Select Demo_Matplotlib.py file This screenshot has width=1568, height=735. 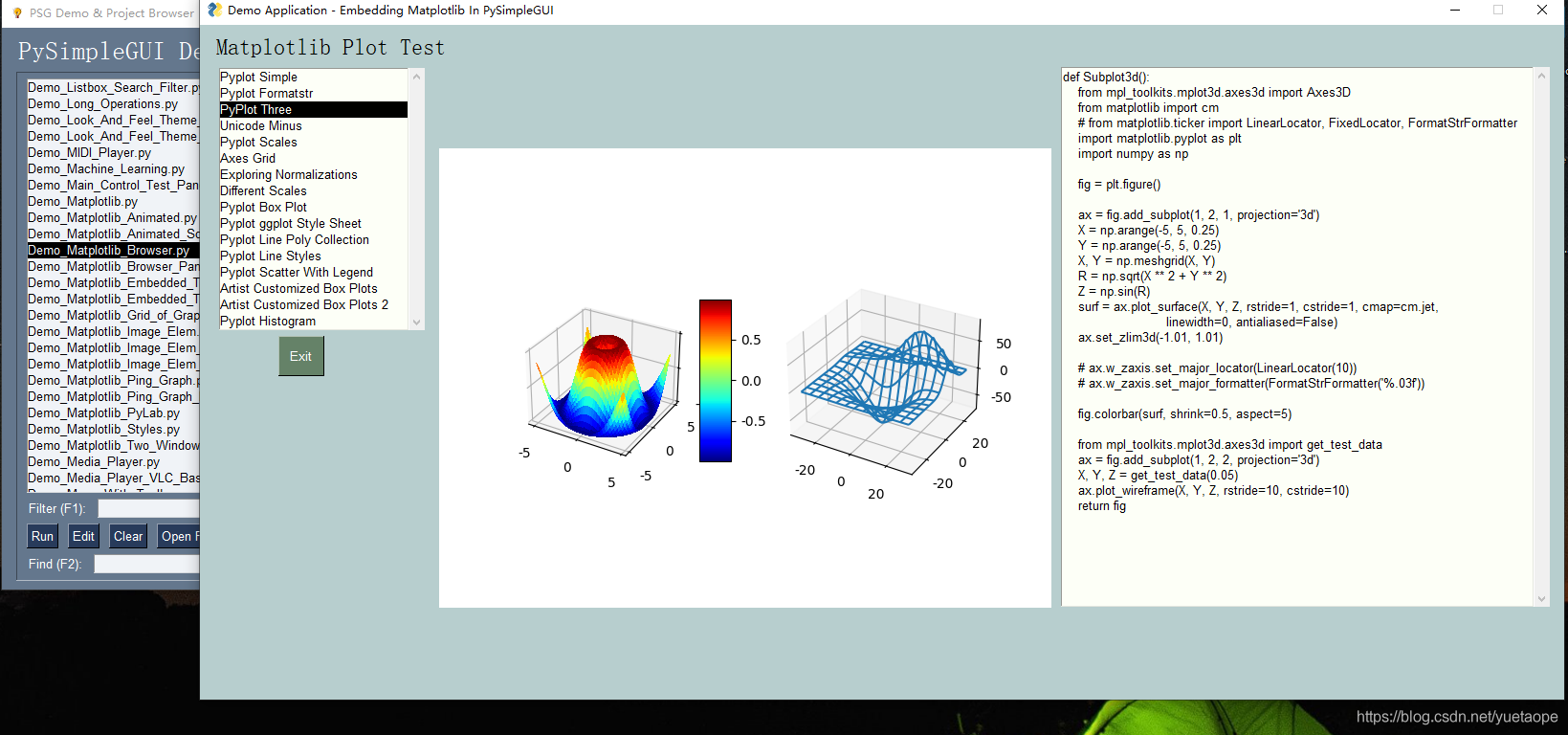tap(114, 201)
